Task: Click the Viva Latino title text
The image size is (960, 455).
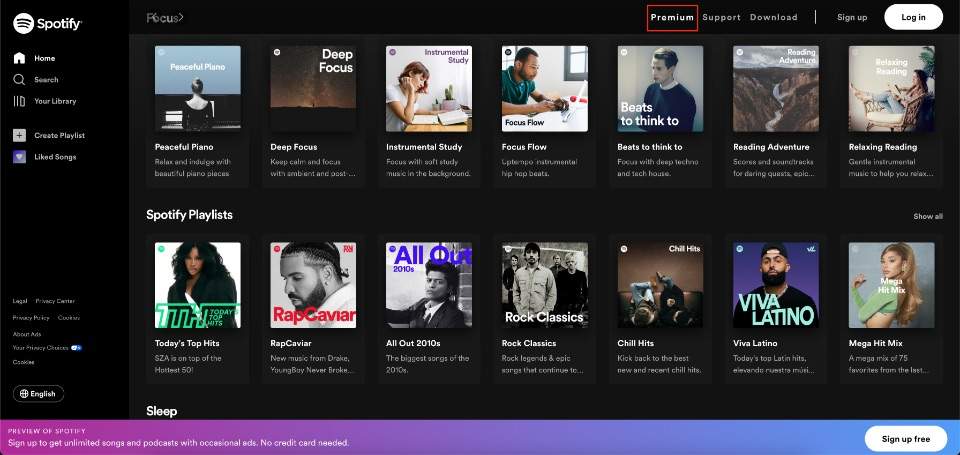Action: coord(757,343)
